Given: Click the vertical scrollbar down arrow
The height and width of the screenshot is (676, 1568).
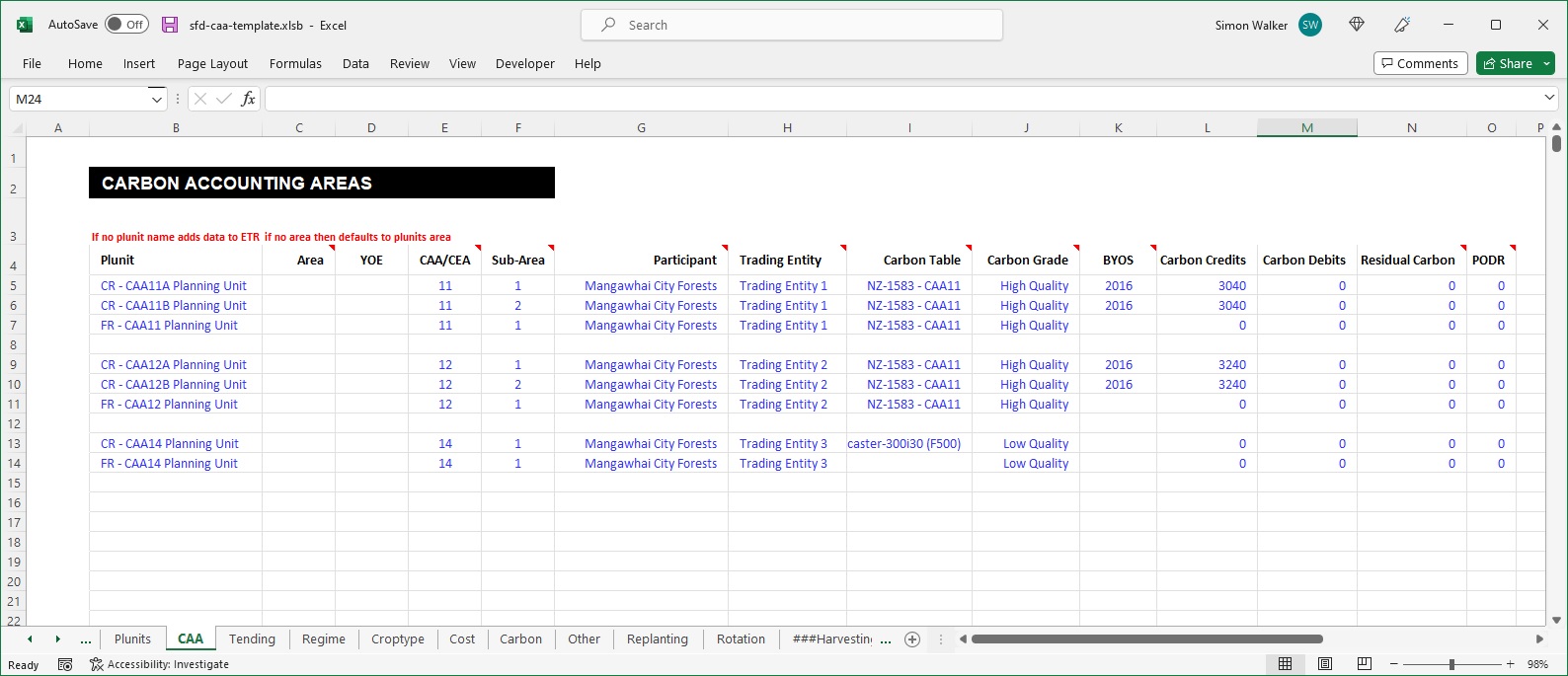Looking at the screenshot, I should (1557, 621).
